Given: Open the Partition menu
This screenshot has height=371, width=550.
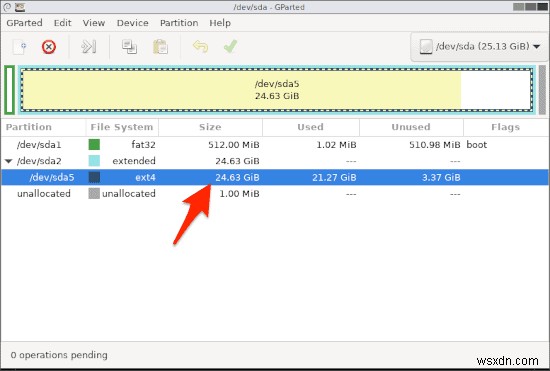Looking at the screenshot, I should click(179, 23).
